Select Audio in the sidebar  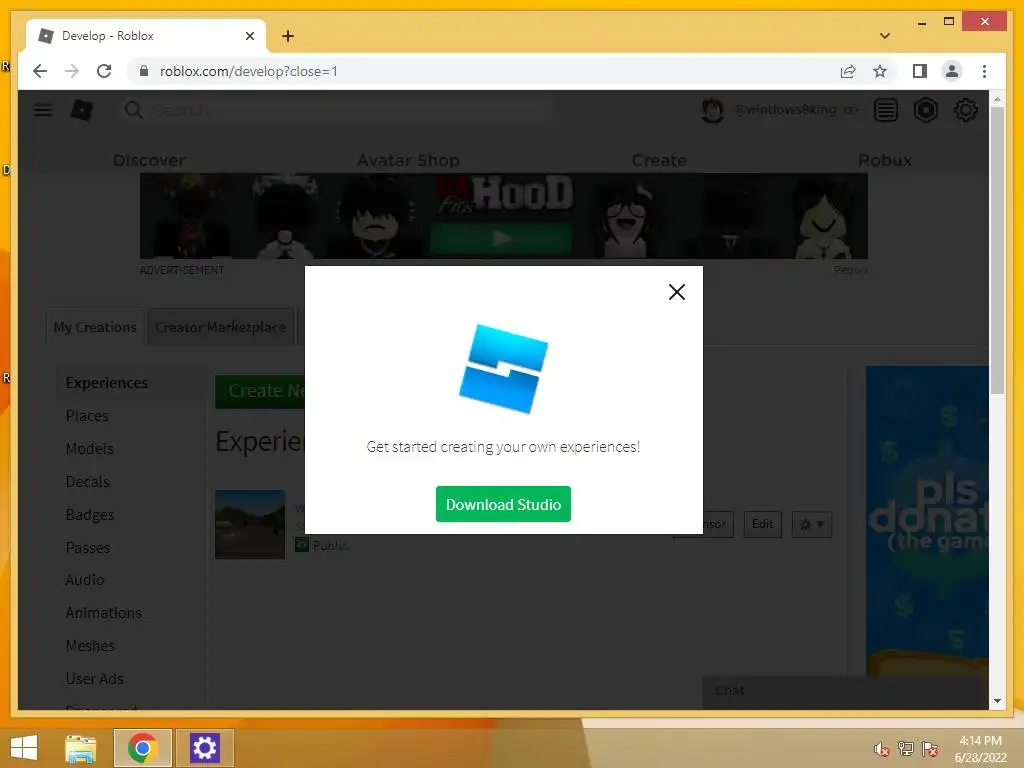click(84, 580)
